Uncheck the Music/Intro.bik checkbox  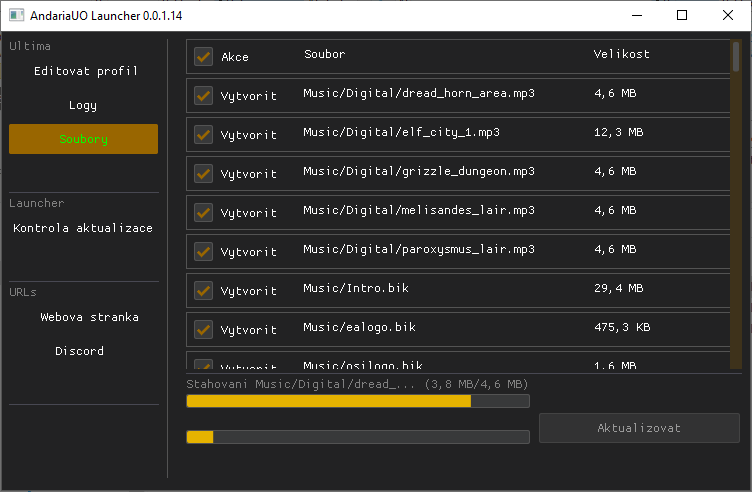pos(203,290)
